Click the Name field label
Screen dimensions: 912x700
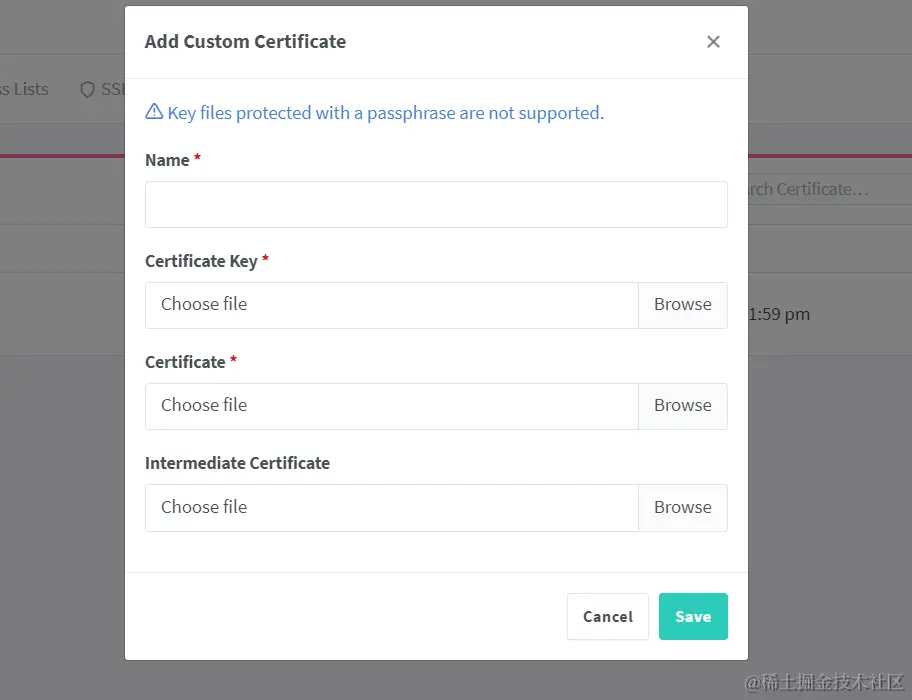[167, 160]
